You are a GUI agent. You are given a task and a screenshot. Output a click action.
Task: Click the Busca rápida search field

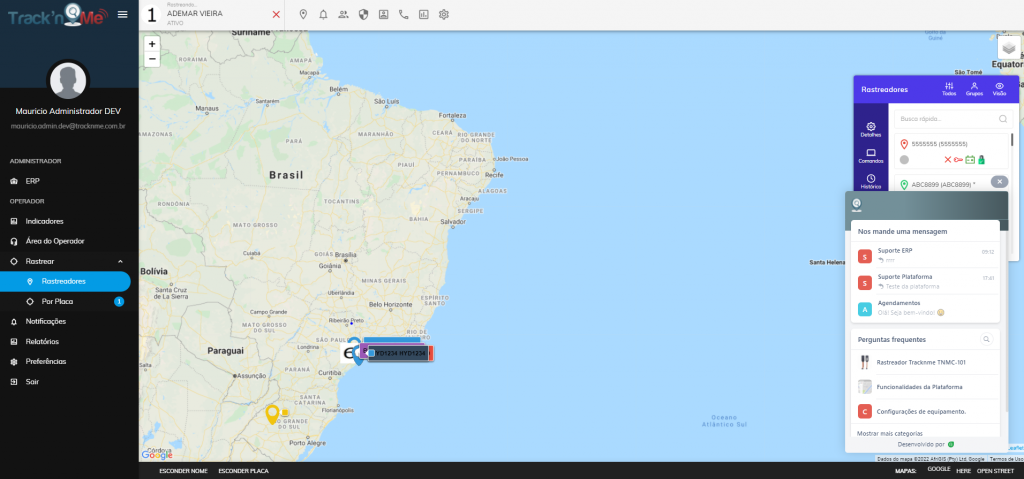pos(953,119)
